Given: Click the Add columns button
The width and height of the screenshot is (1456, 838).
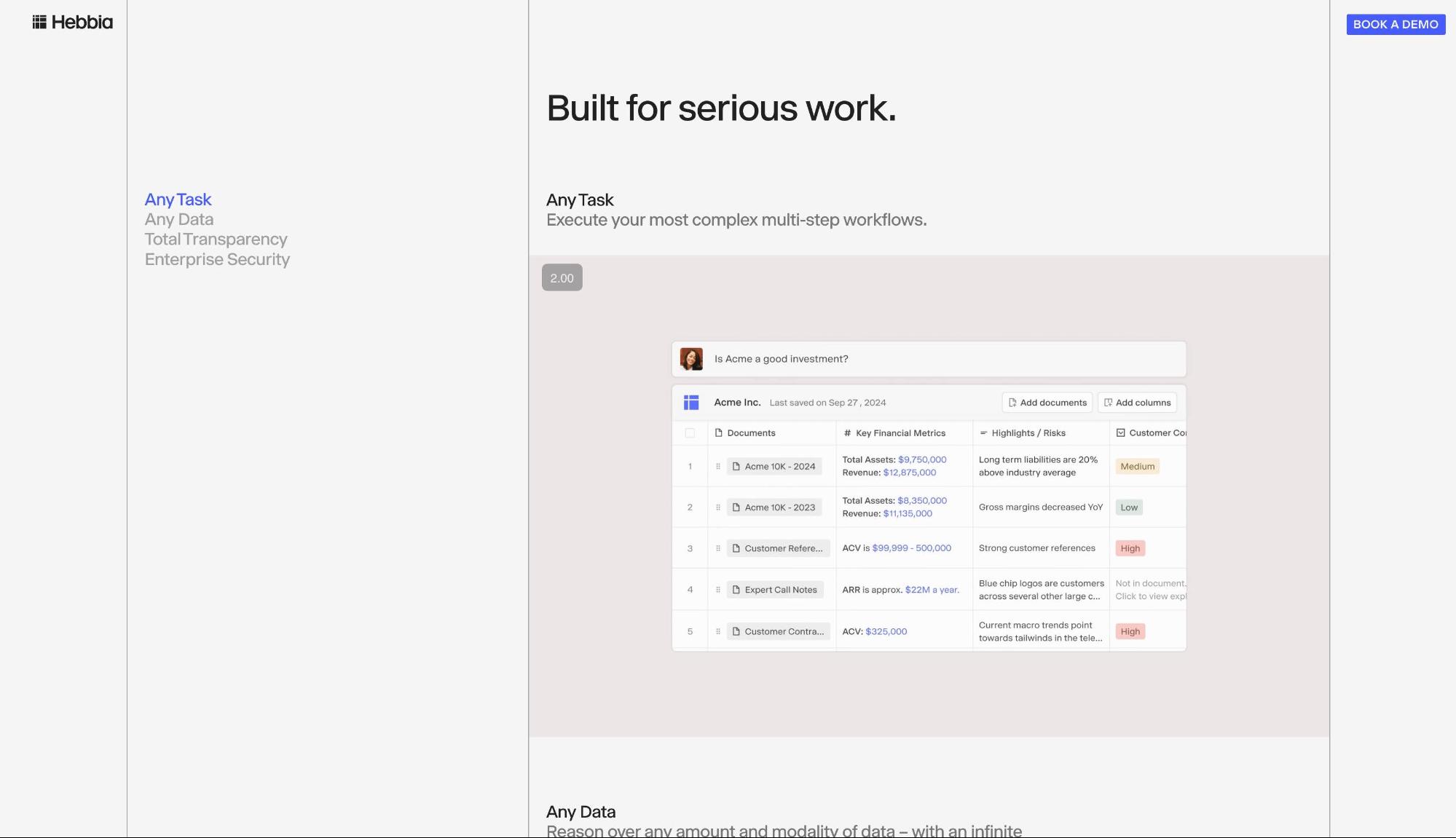Looking at the screenshot, I should pos(1136,403).
